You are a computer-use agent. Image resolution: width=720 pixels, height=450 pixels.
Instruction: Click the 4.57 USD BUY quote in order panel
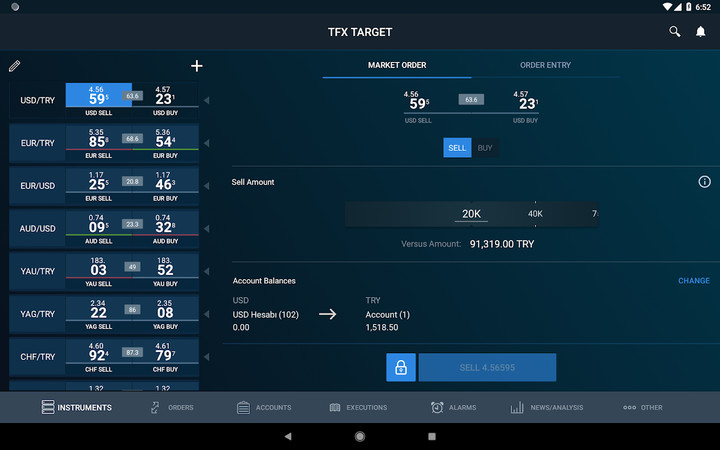pos(526,107)
